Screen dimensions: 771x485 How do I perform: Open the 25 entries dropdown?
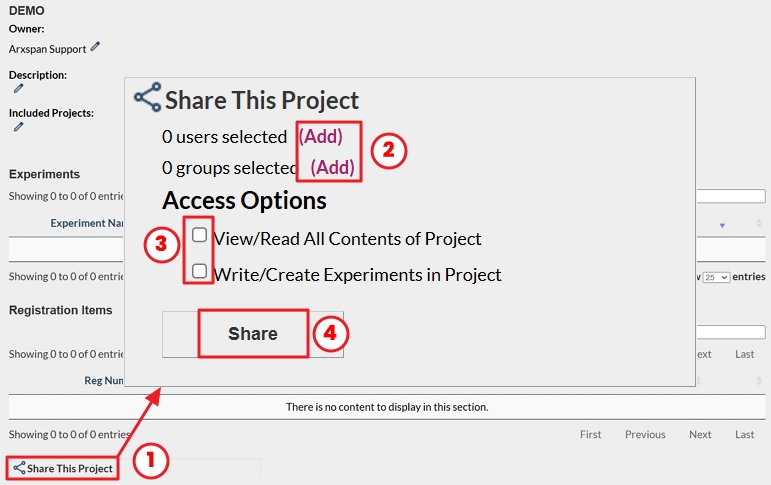[x=716, y=277]
